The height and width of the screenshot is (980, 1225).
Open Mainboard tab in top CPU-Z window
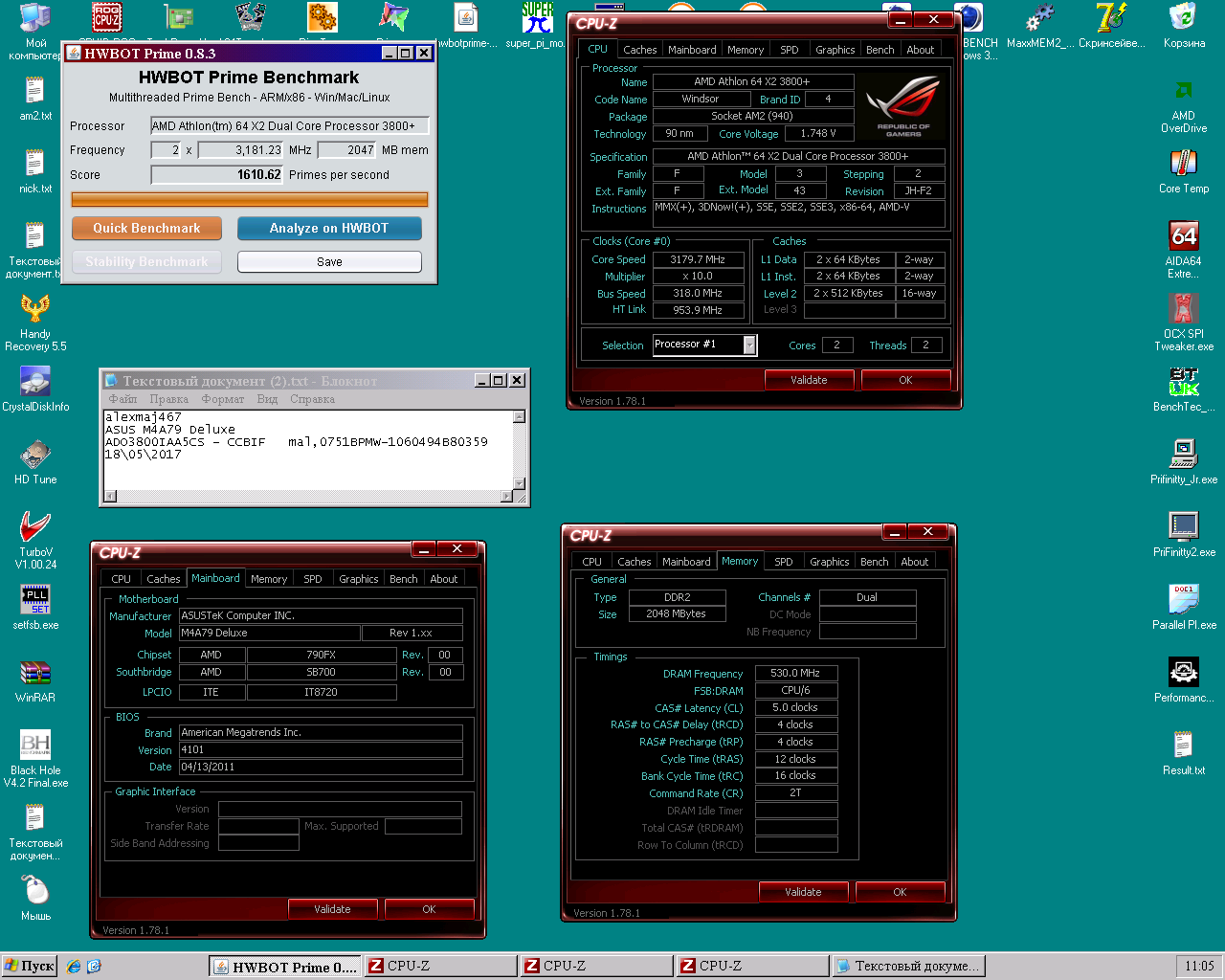click(692, 50)
